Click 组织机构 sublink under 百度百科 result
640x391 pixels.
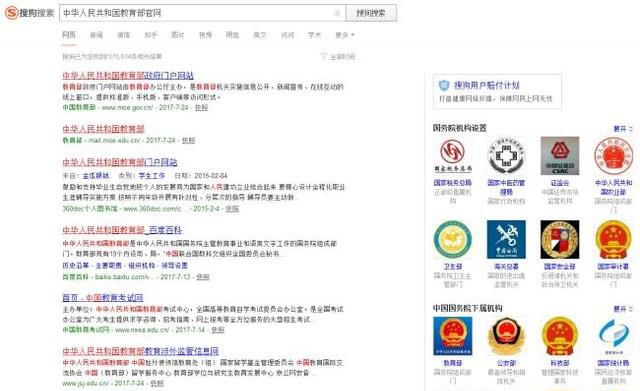coord(142,265)
